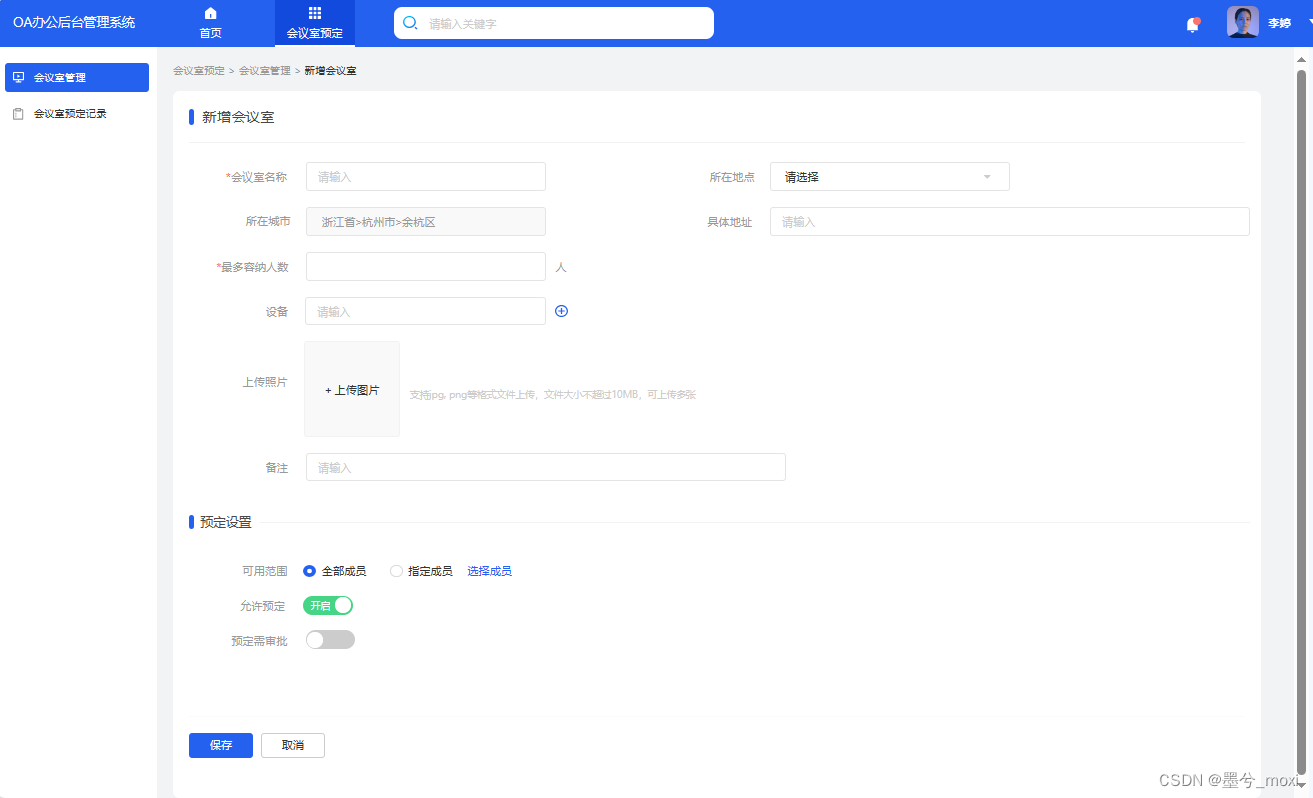This screenshot has height=798, width=1313.
Task: Click the search magnifier icon
Action: (410, 23)
